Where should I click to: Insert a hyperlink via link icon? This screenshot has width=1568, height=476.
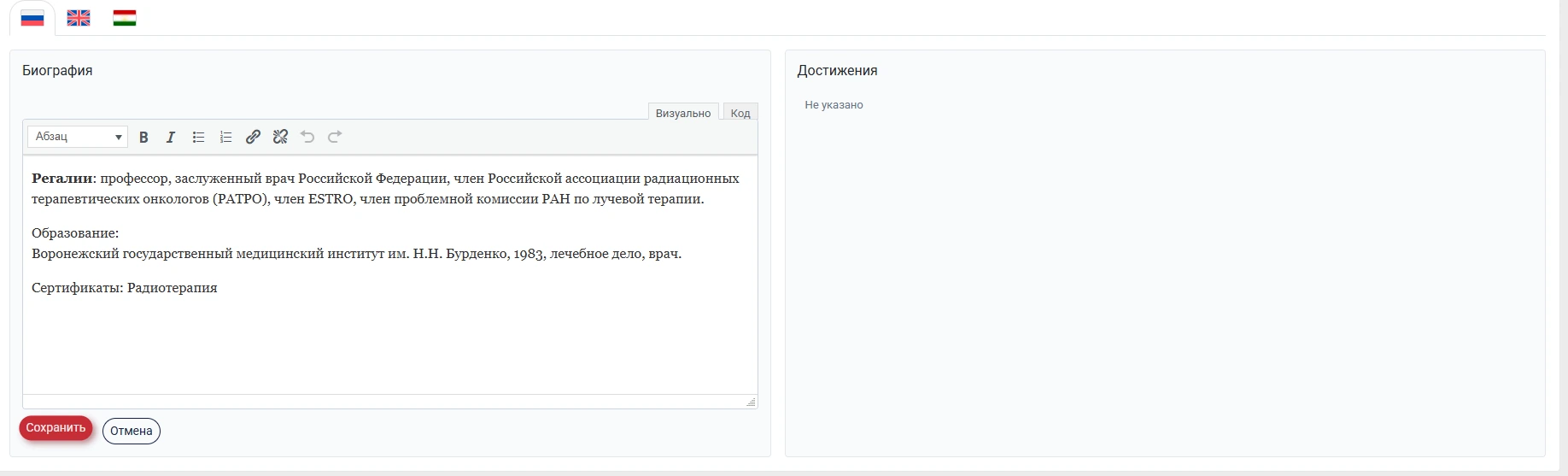point(253,137)
